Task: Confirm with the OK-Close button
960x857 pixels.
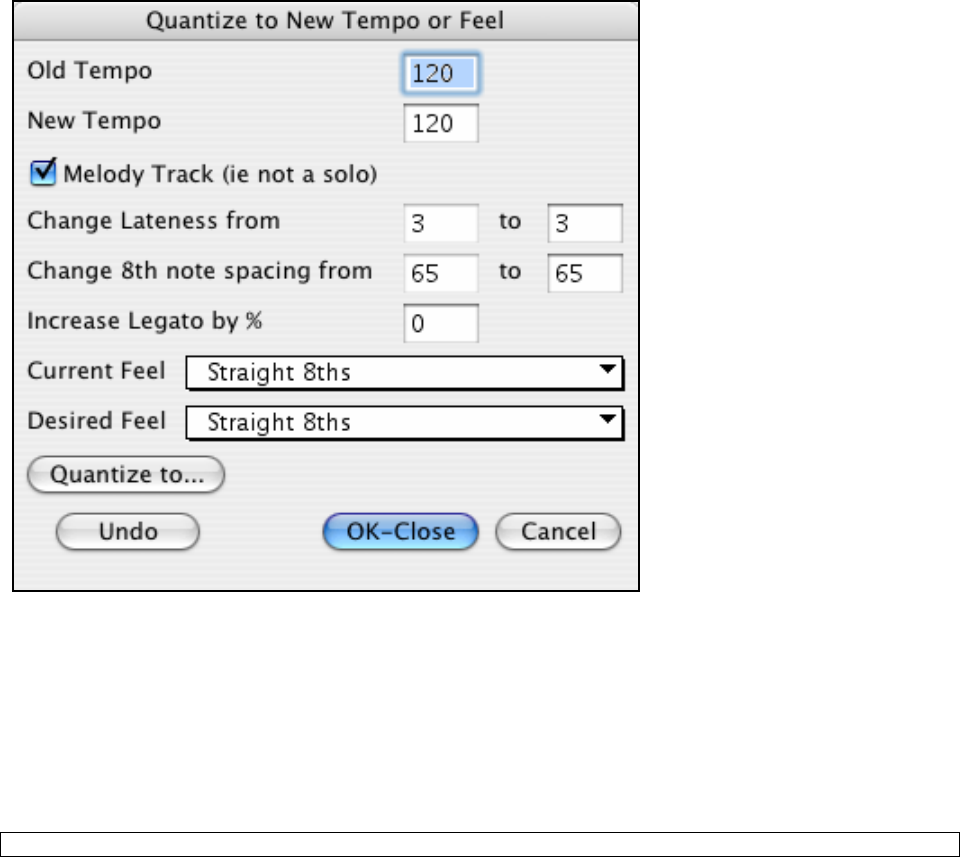Action: point(401,531)
